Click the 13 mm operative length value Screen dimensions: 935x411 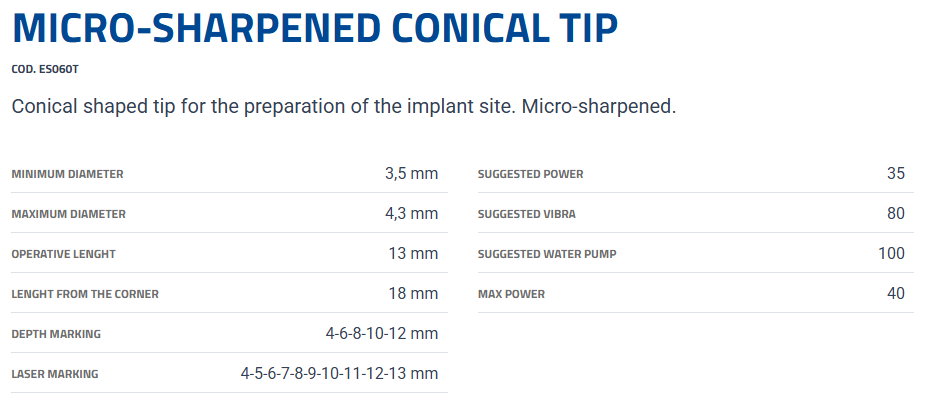click(x=413, y=253)
